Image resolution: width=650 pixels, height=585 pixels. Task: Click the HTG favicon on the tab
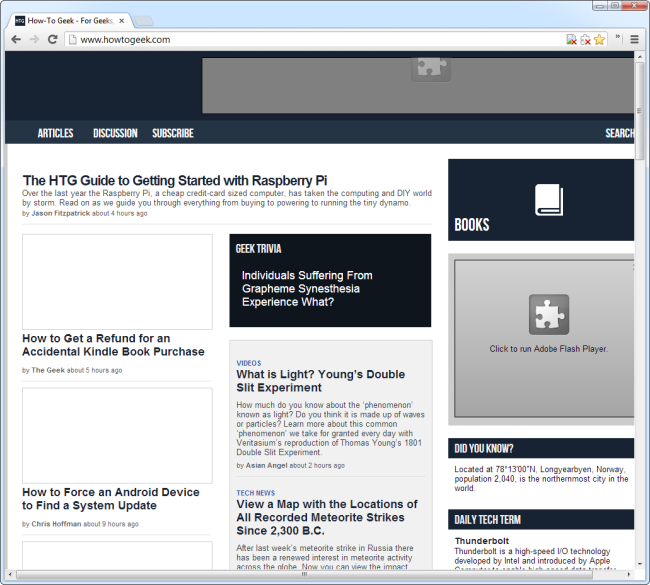tap(20, 21)
